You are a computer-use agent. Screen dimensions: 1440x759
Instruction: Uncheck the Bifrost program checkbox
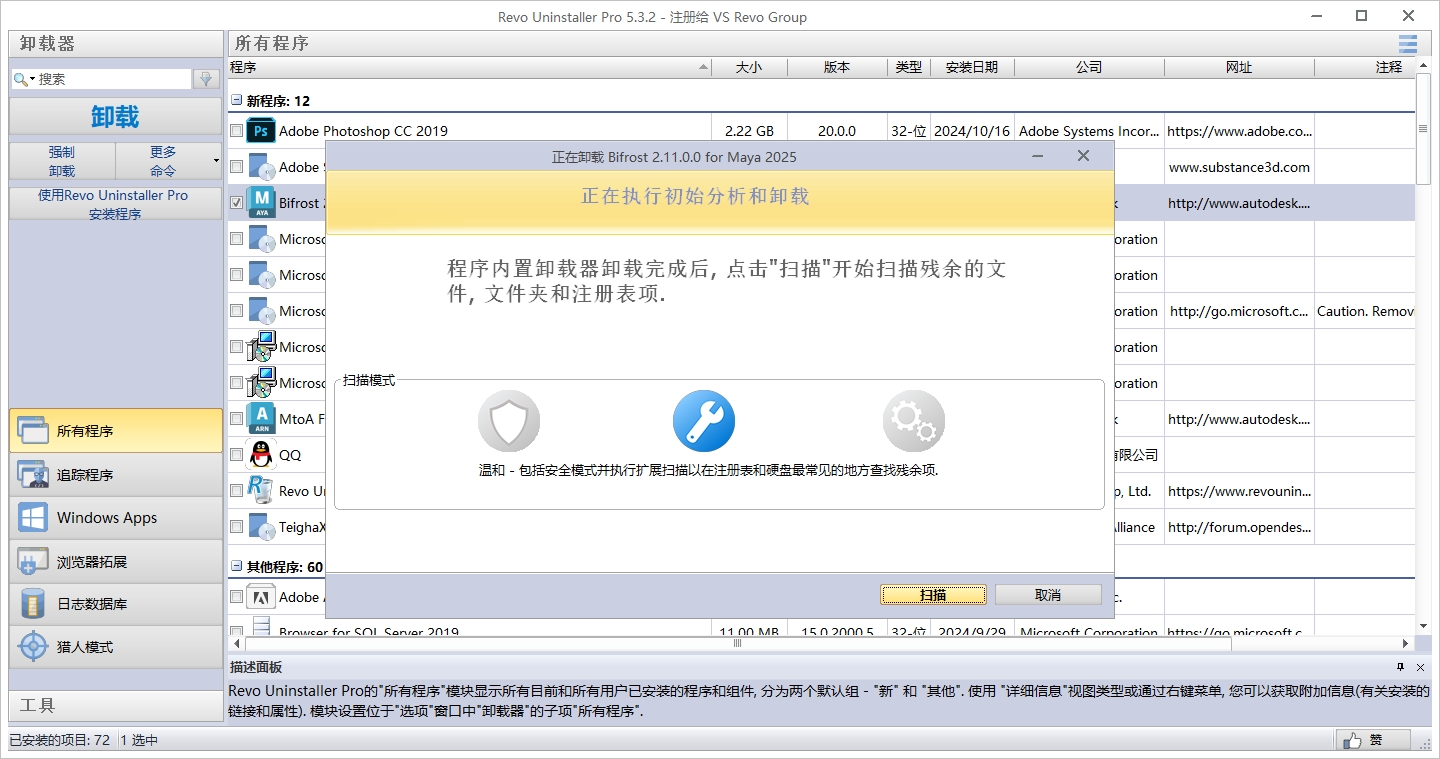point(236,203)
